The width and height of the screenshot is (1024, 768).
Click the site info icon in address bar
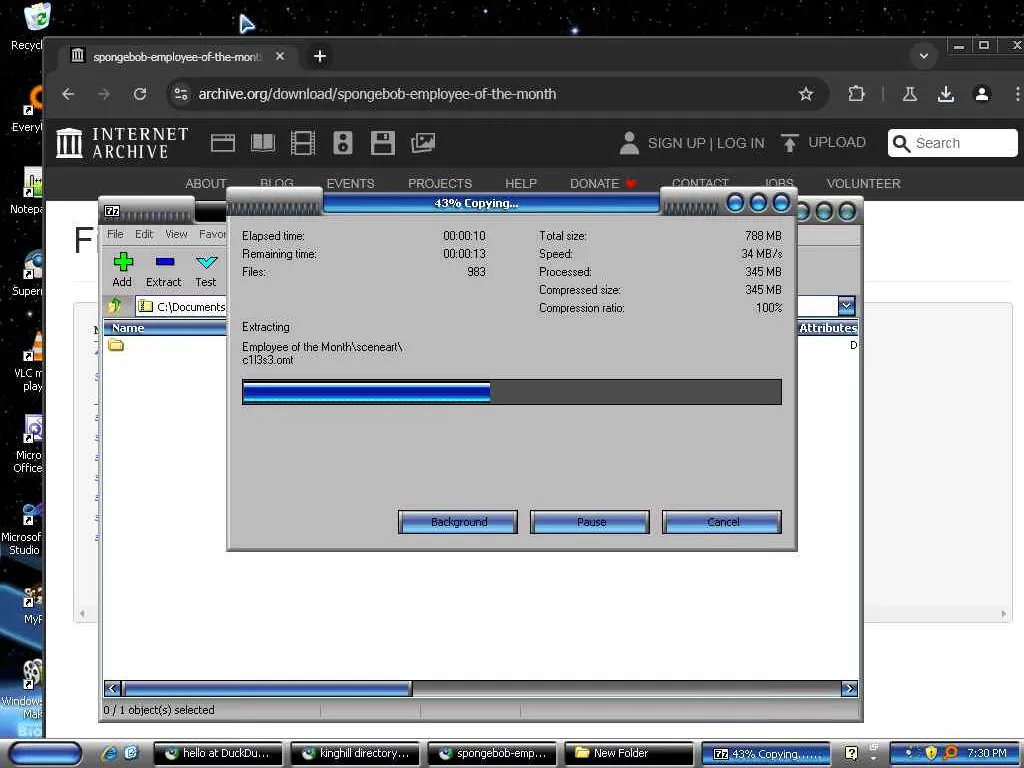pos(181,94)
